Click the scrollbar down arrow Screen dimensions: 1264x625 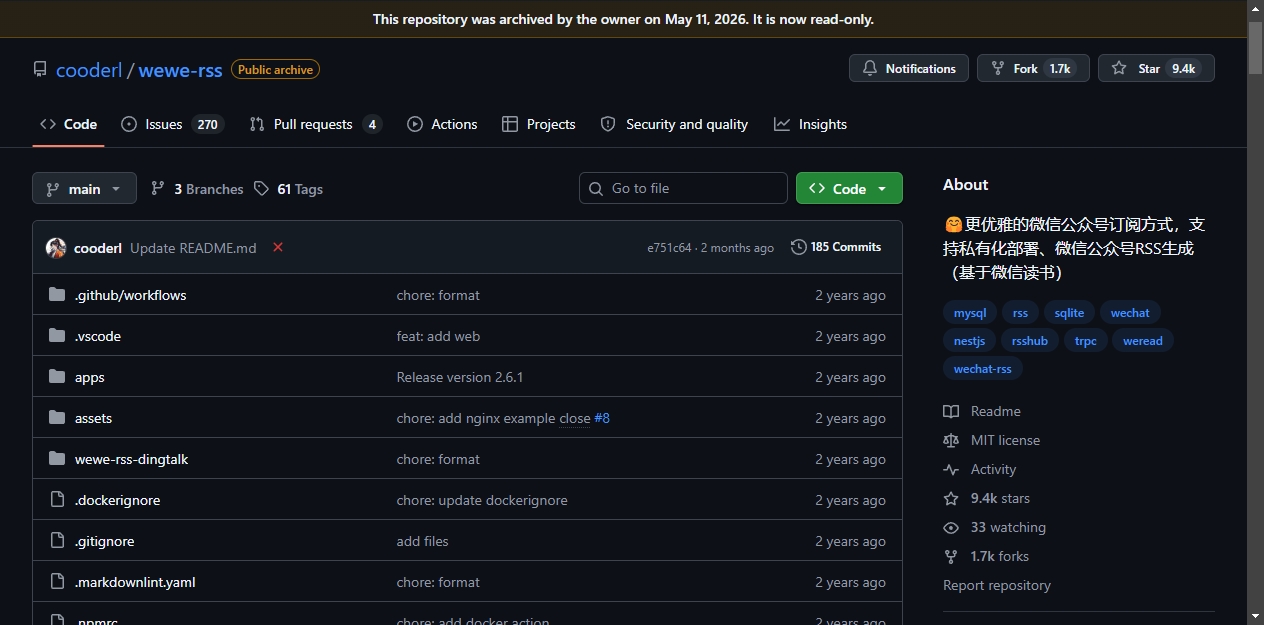[x=1255, y=615]
